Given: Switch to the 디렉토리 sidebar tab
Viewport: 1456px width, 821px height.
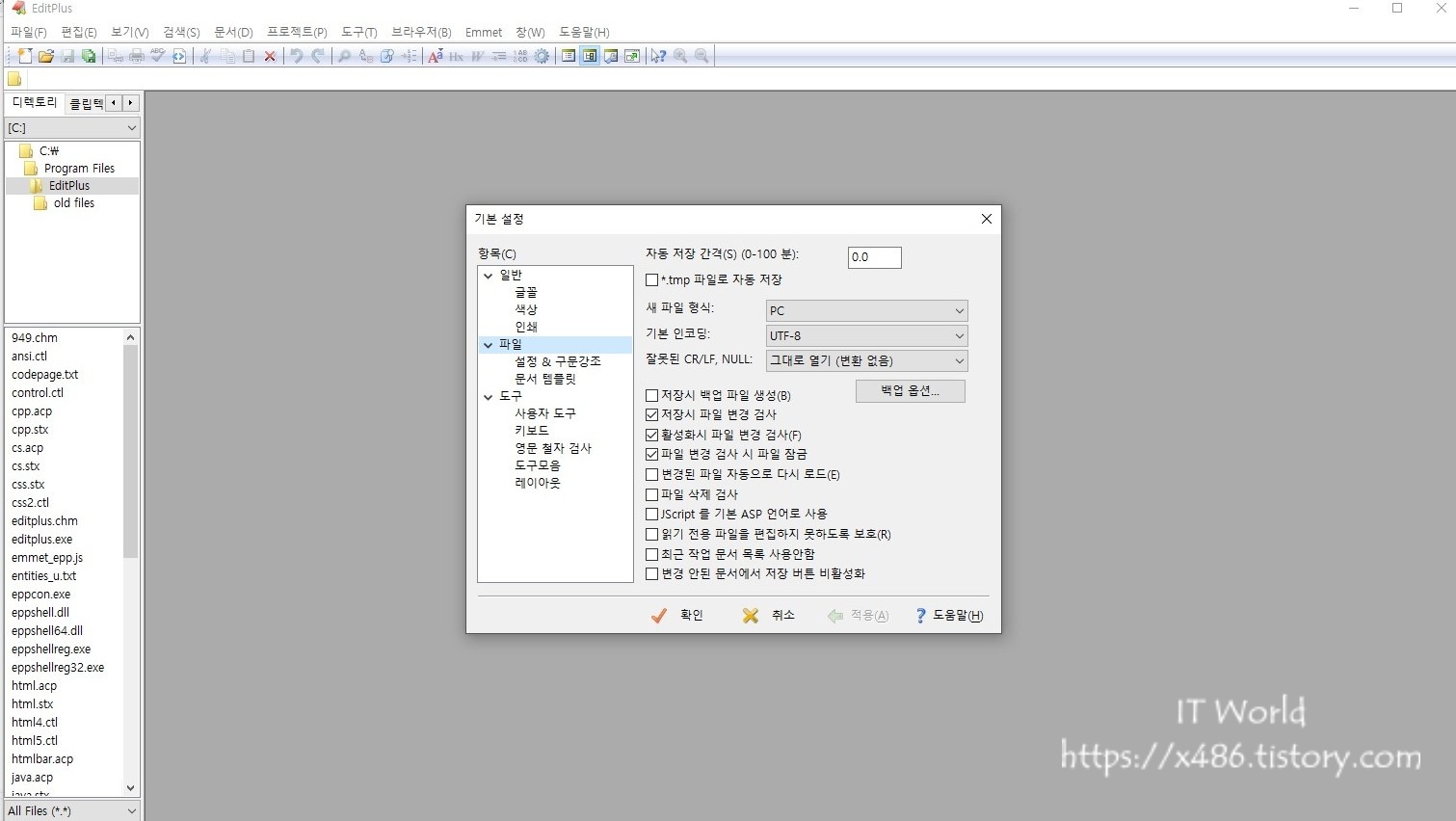Looking at the screenshot, I should coord(35,102).
